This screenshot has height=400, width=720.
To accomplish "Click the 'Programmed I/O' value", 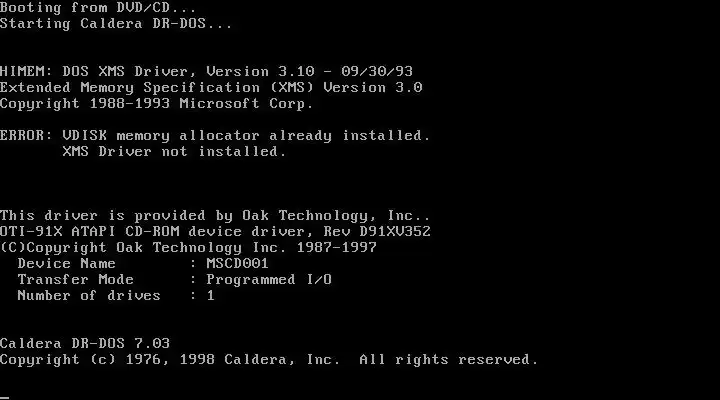I will pyautogui.click(x=269, y=280).
